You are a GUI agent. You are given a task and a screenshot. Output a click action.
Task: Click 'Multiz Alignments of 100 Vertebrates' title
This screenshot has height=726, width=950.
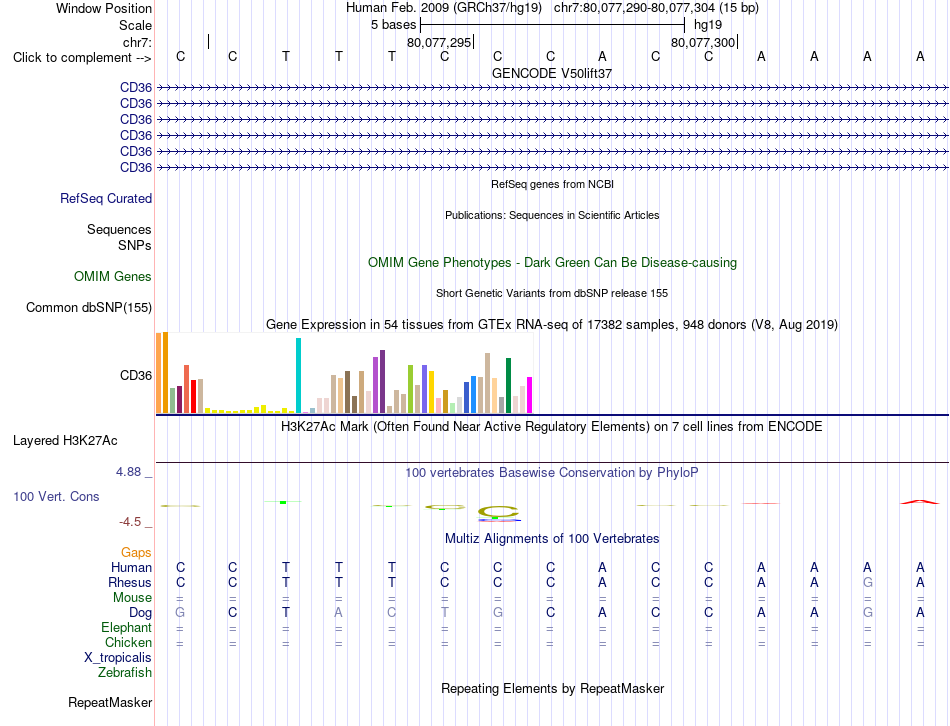[x=552, y=539]
